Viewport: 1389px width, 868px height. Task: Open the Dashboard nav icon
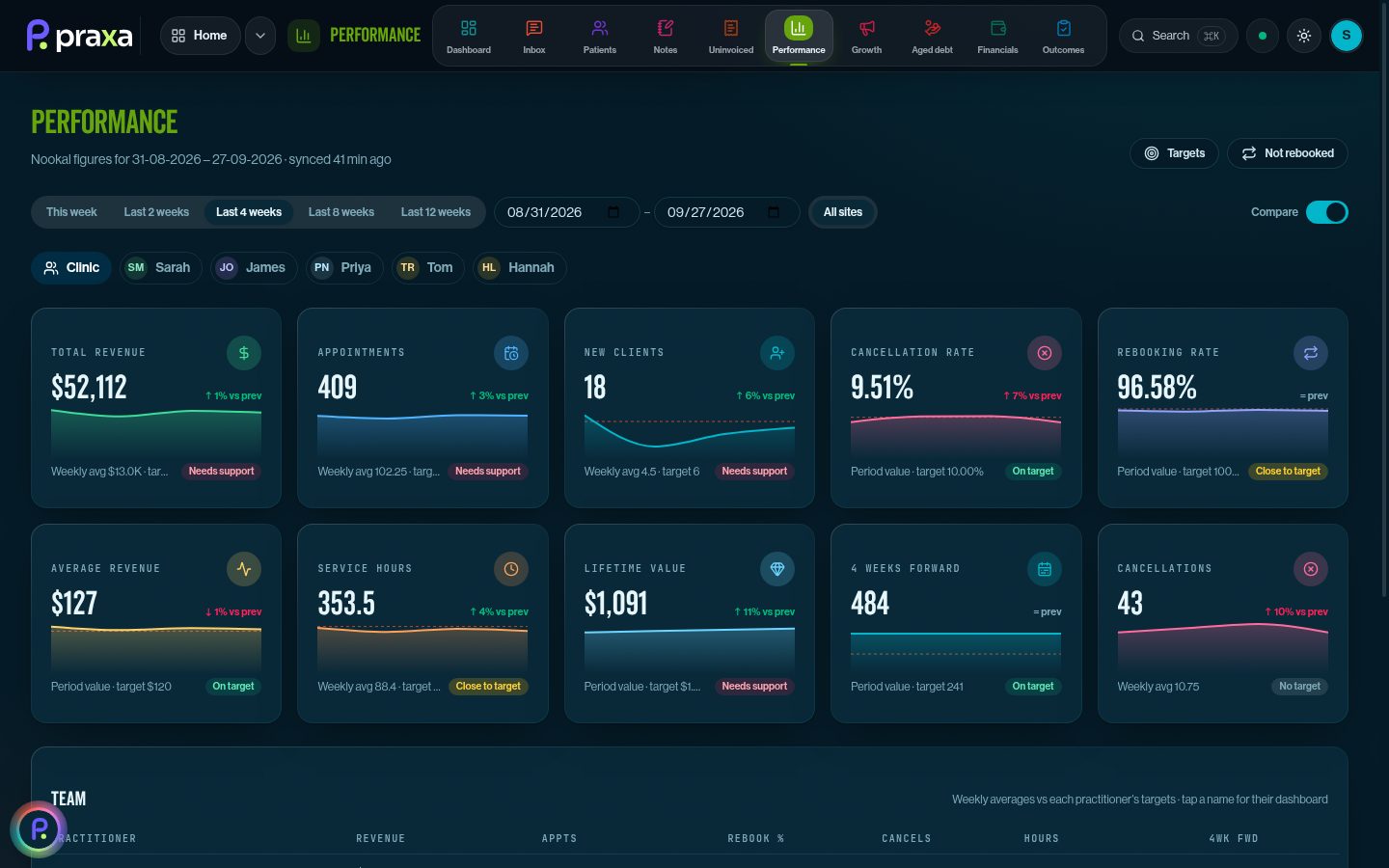[x=469, y=36]
